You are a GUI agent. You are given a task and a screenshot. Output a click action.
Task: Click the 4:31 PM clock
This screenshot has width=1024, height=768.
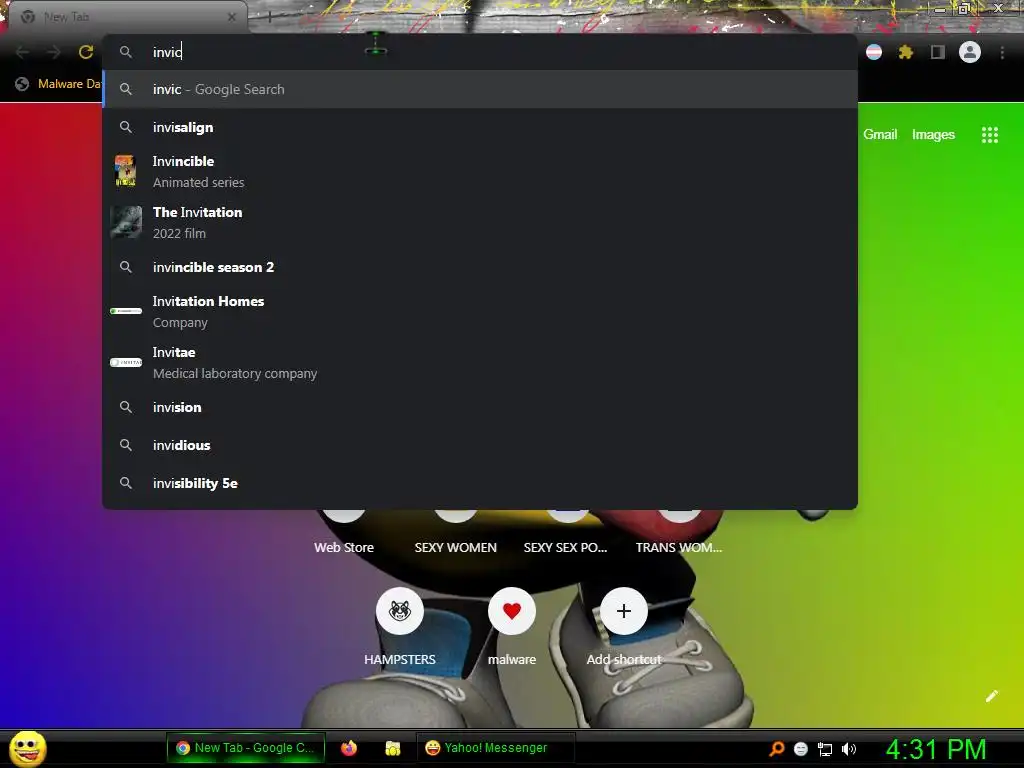tap(936, 749)
